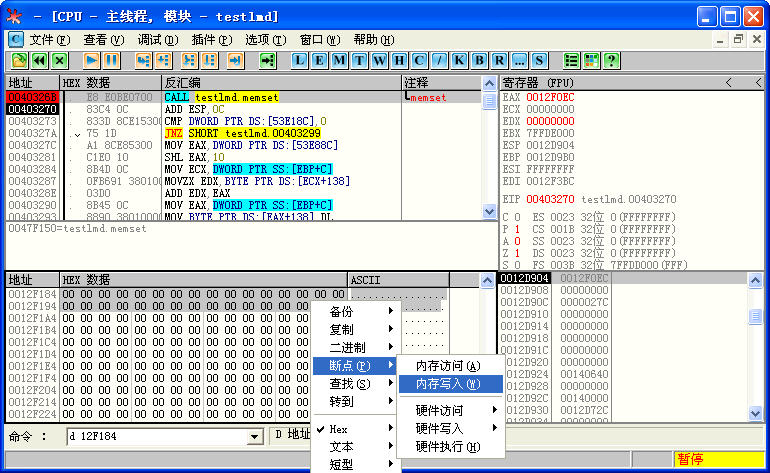Click the Pause execution toolbar icon
The width and height of the screenshot is (770, 473).
click(111, 60)
